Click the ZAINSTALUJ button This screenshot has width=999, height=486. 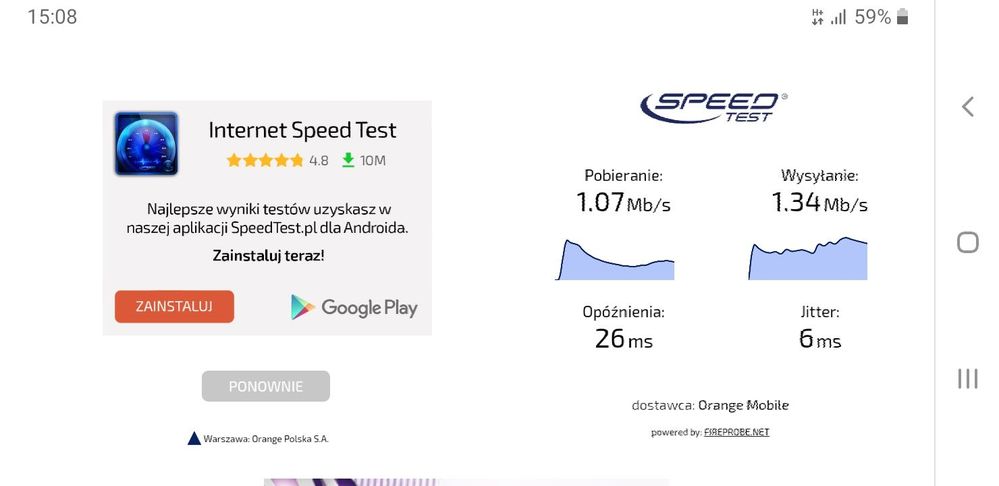(174, 307)
